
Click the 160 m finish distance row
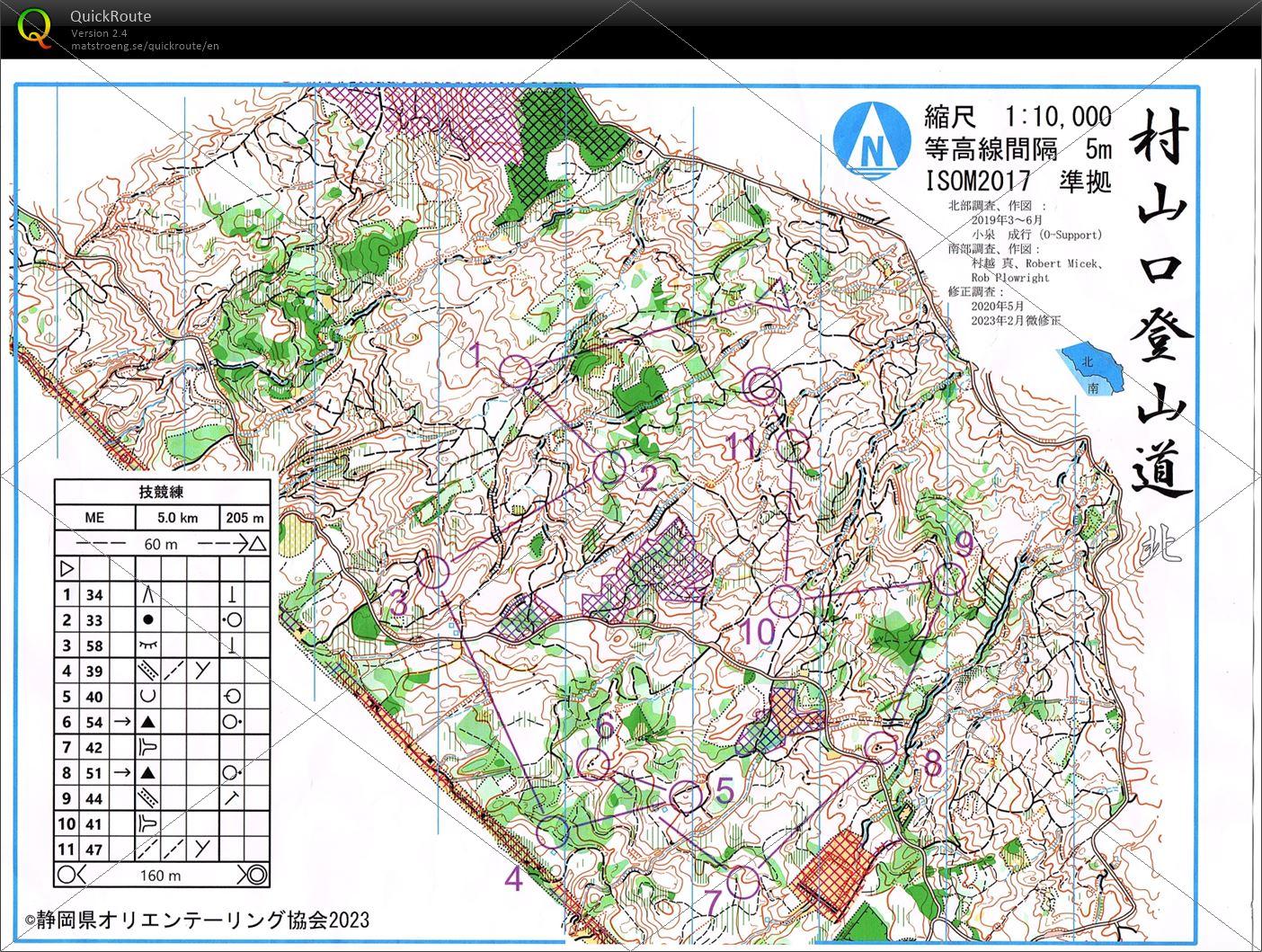[x=162, y=875]
